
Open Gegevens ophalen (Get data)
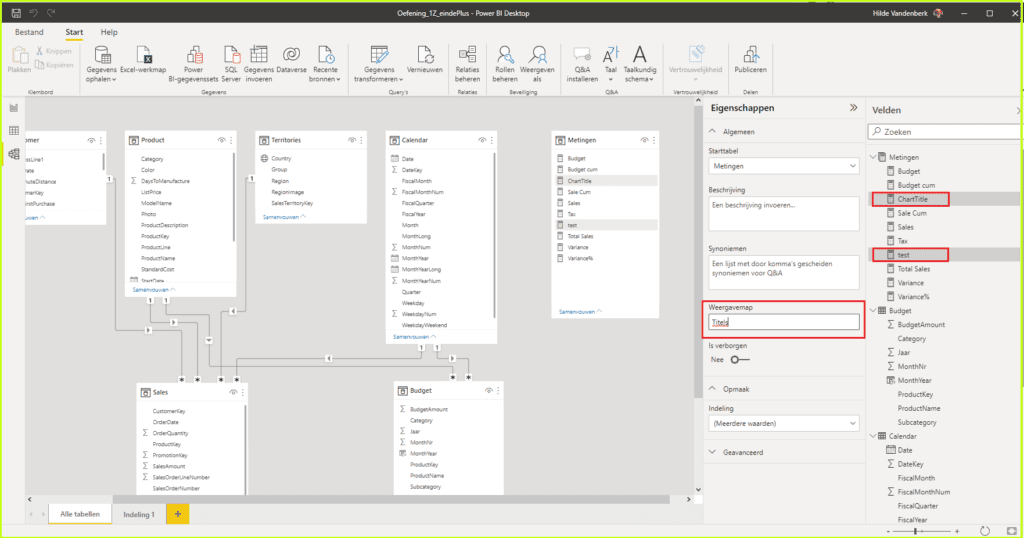tap(101, 64)
